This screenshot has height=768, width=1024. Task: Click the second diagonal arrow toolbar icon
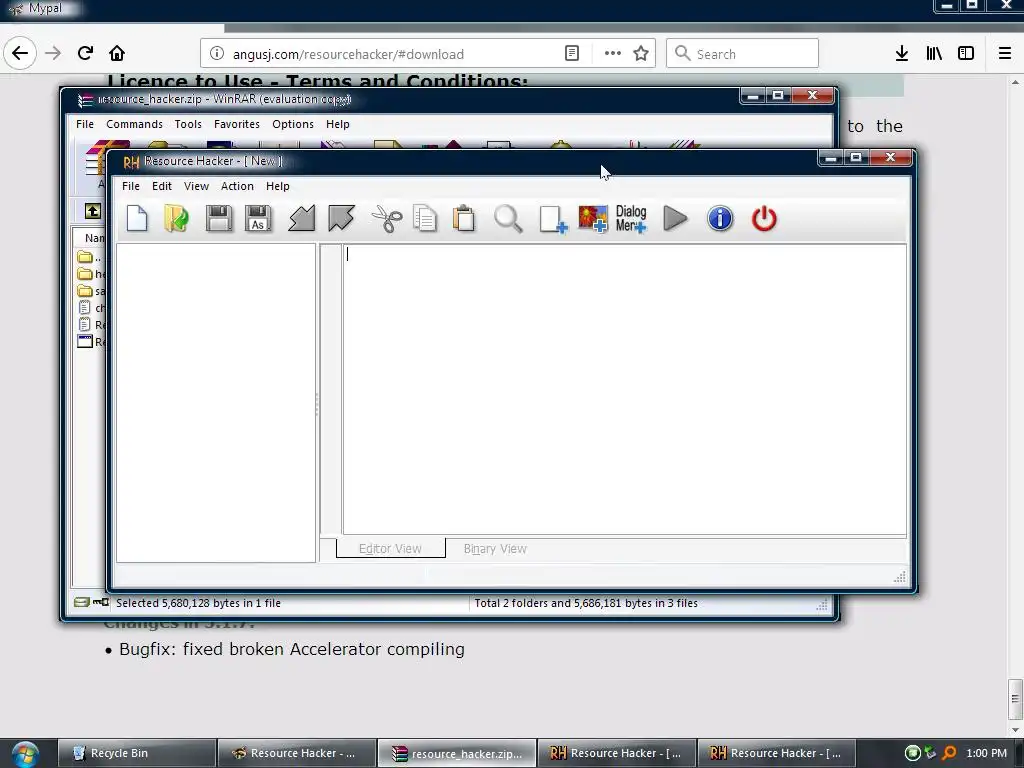pyautogui.click(x=341, y=218)
